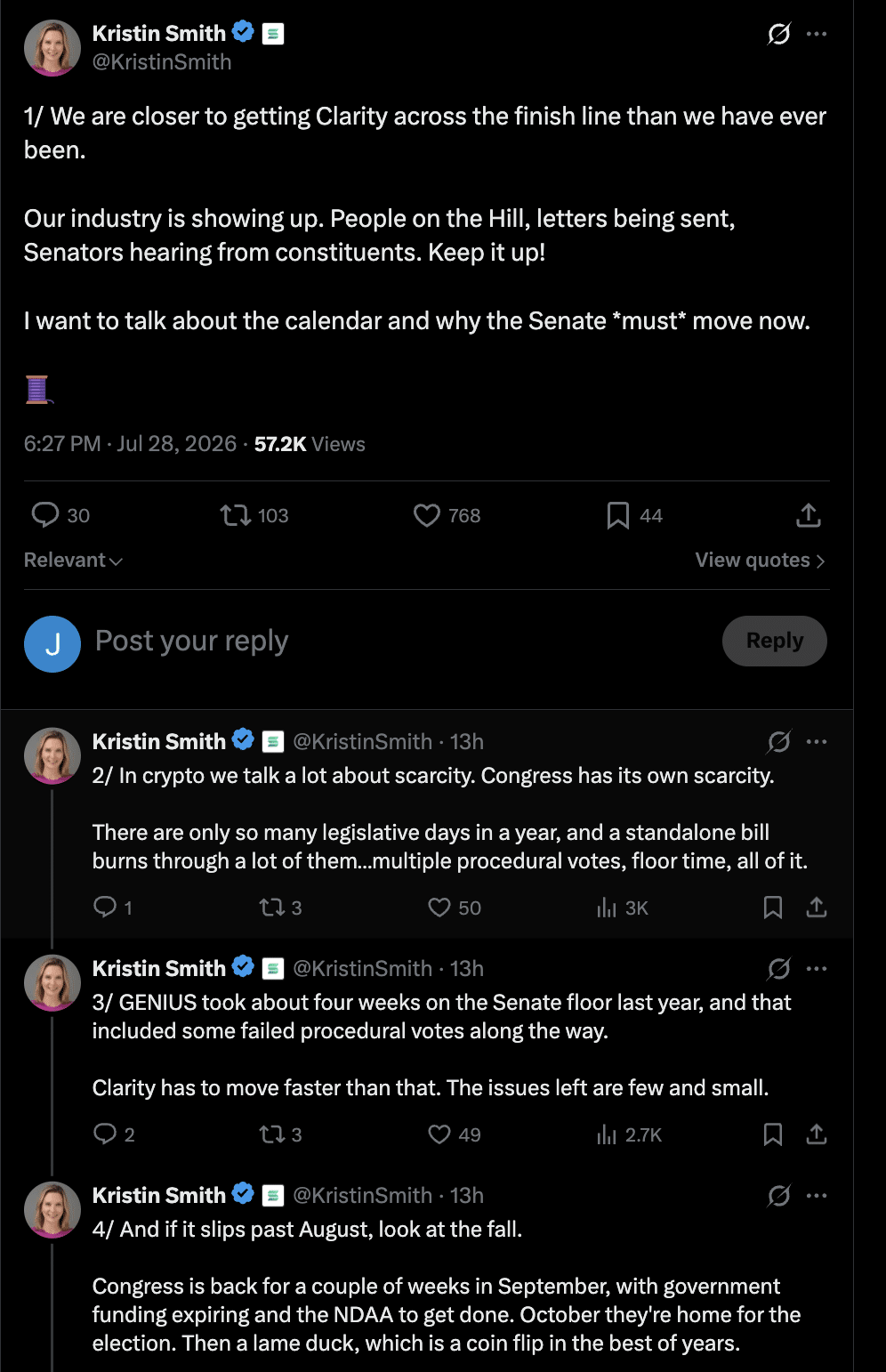Repost the main post showing 103 reposts

pos(236,515)
